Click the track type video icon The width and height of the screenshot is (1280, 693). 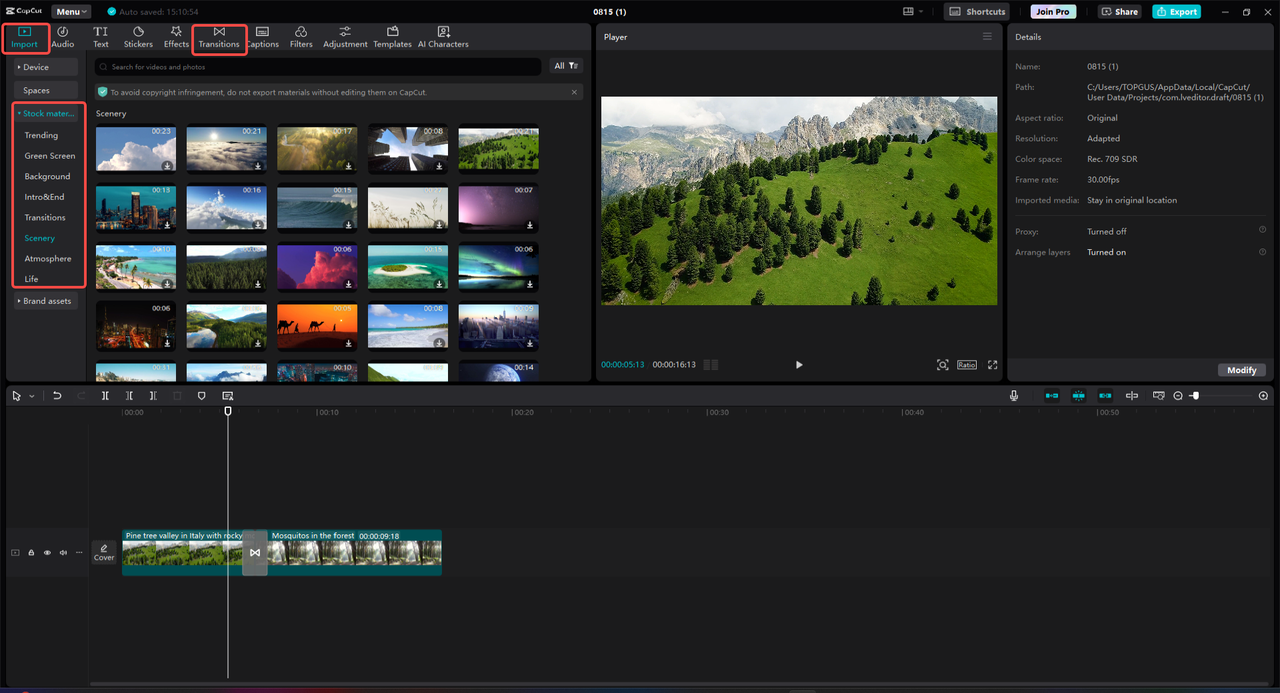pos(15,553)
